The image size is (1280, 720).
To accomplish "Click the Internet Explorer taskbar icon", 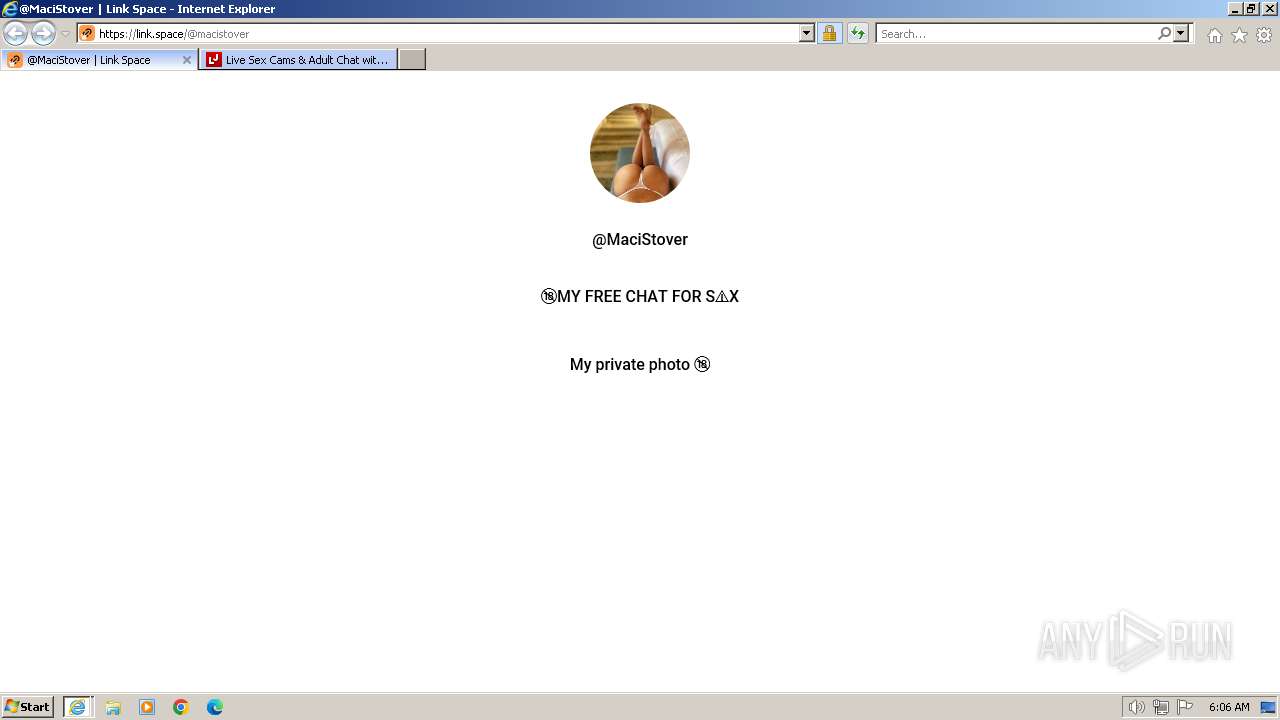I will click(78, 707).
